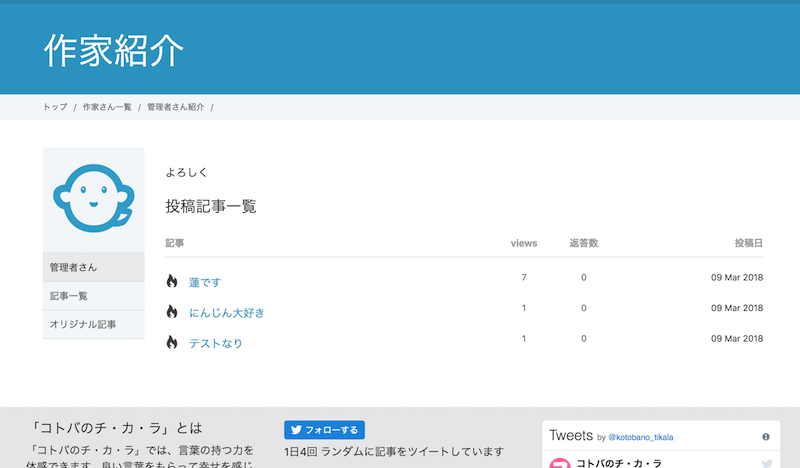Select オリジナル記事 in the sidebar menu
Viewport: 800px width, 468px height.
(94, 325)
